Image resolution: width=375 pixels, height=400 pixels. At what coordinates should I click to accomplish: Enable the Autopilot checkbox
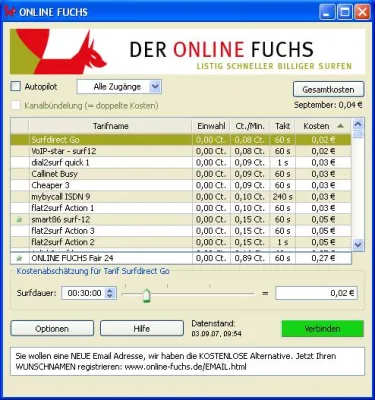16,87
